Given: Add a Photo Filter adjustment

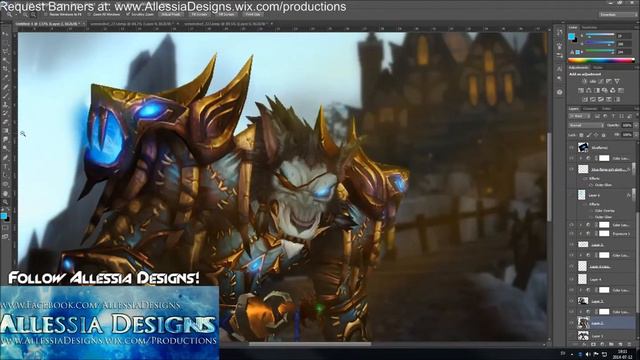Looking at the screenshot, I should [x=604, y=90].
